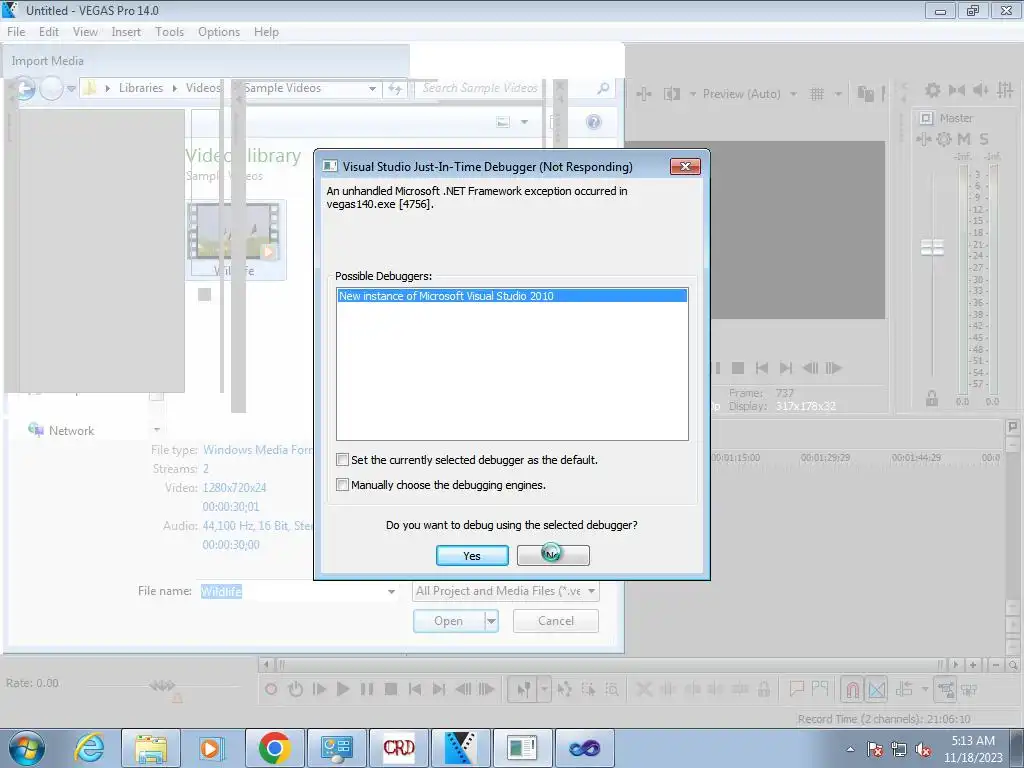
Task: Toggle Automatic Crossfades icon
Action: (876, 689)
